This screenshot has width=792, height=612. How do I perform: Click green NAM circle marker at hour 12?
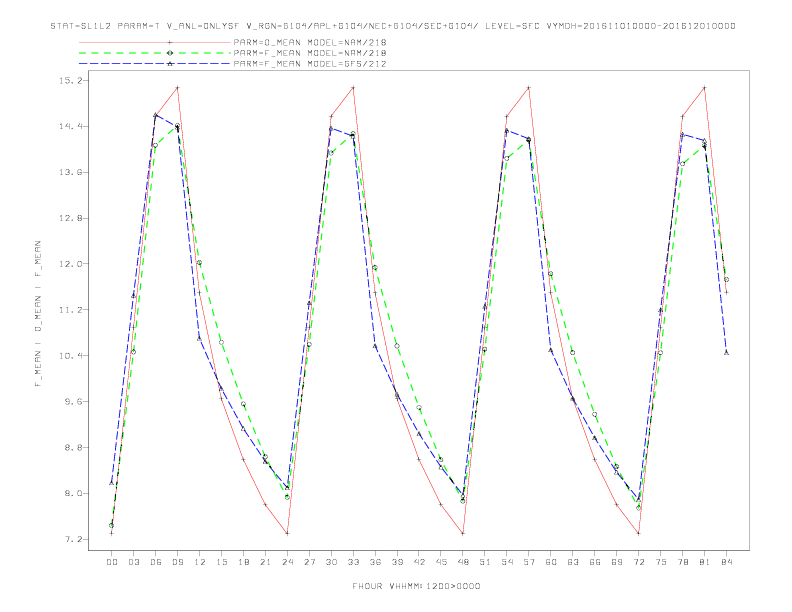click(200, 263)
